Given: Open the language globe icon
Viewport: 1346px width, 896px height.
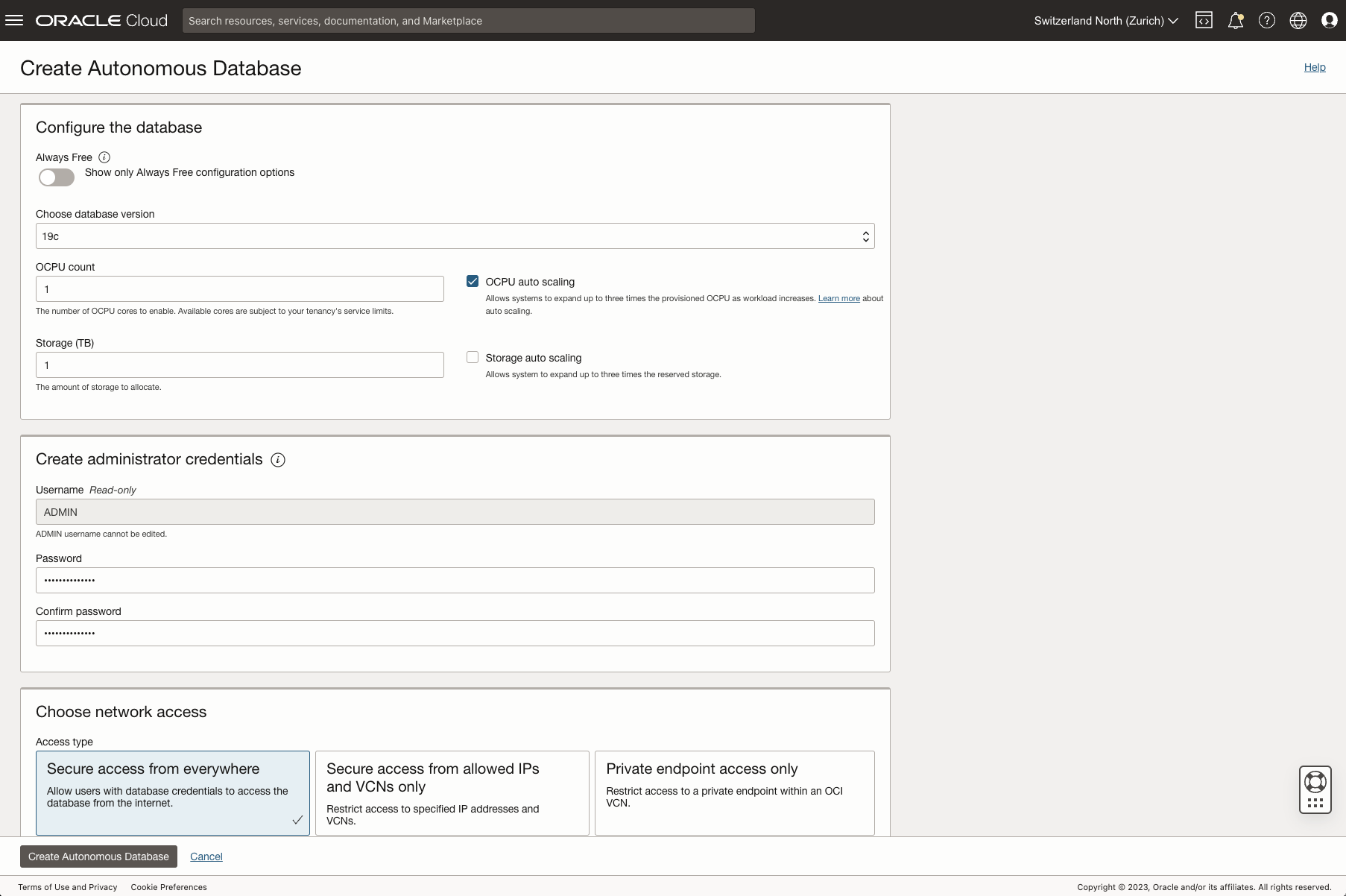Looking at the screenshot, I should coord(1298,20).
